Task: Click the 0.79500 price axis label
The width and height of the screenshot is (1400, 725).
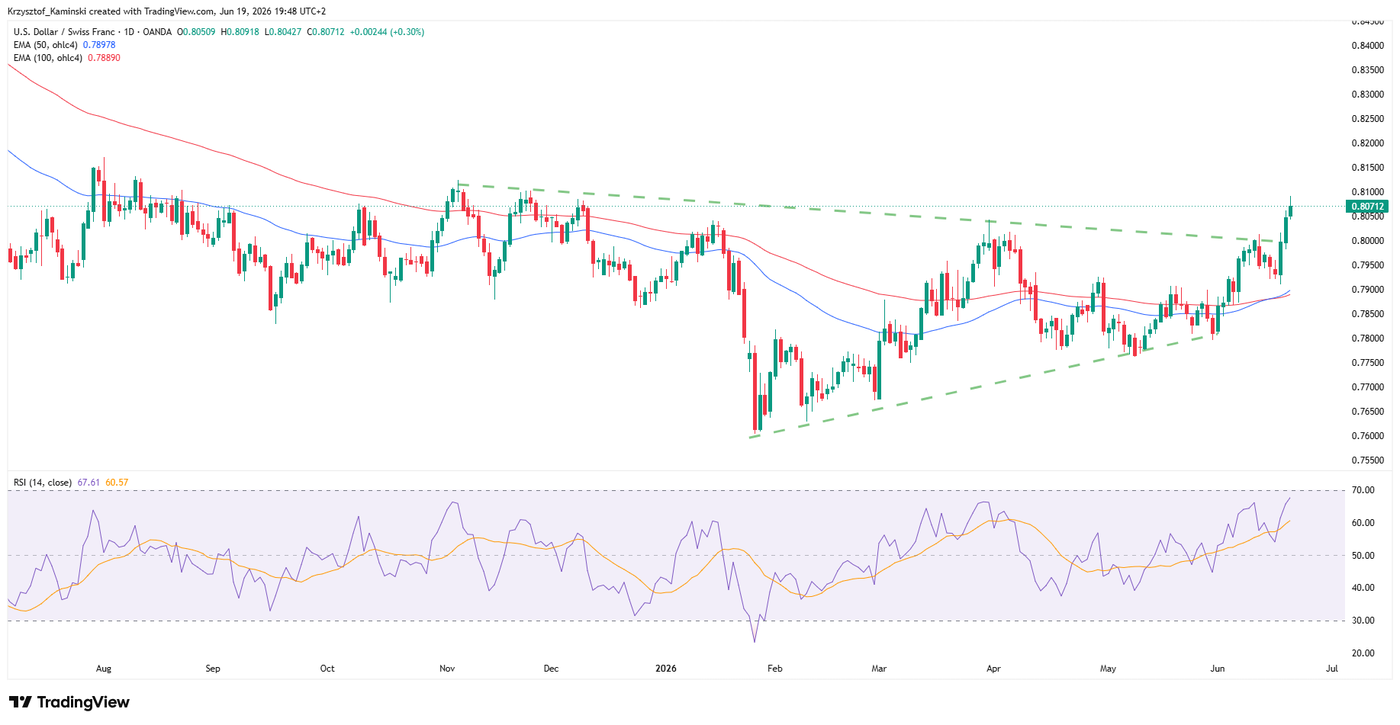Action: 1368,265
